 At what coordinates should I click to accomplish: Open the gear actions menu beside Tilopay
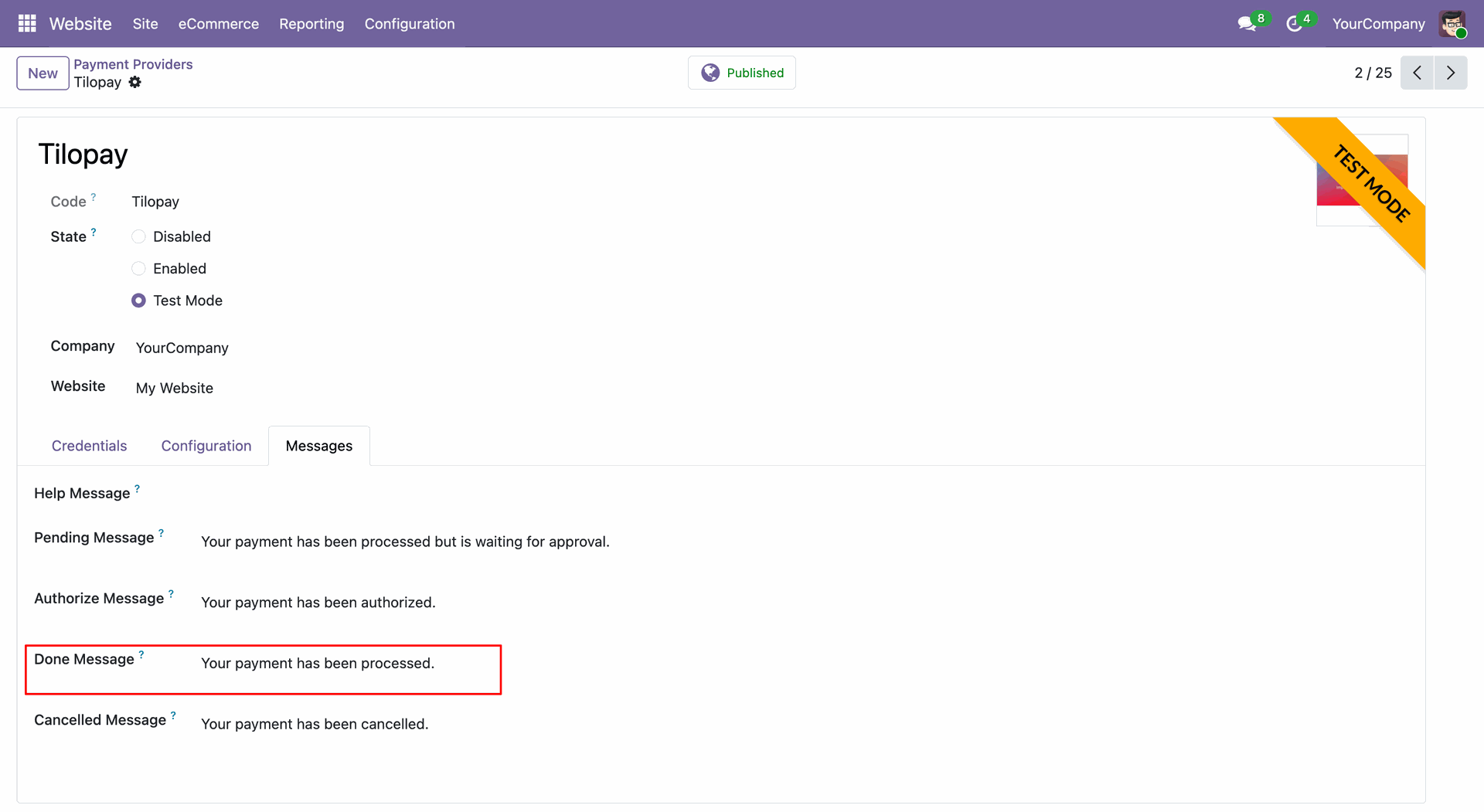pos(135,82)
